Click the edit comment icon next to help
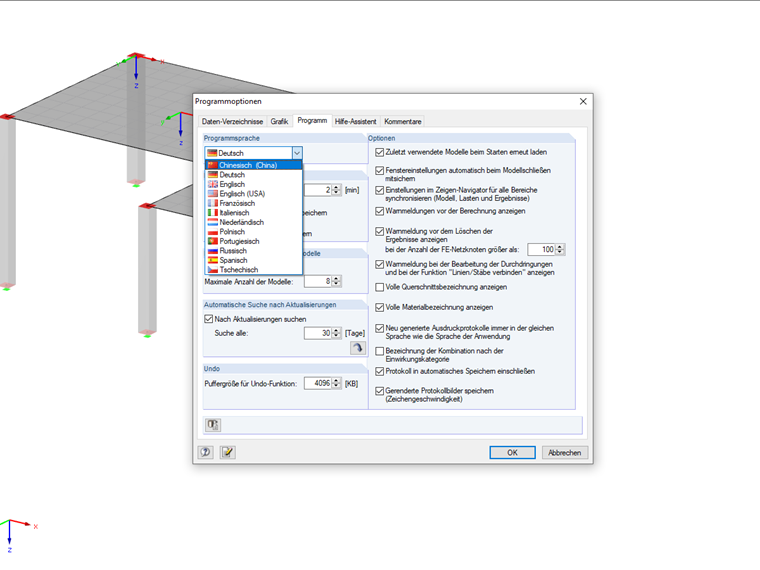This screenshot has height=570, width=760. tap(227, 452)
